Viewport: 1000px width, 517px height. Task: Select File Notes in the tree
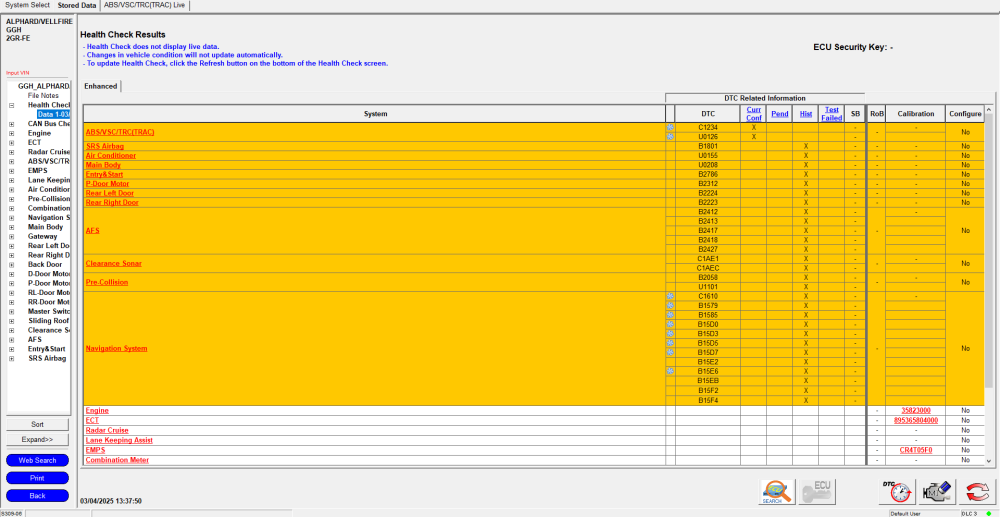pos(43,96)
